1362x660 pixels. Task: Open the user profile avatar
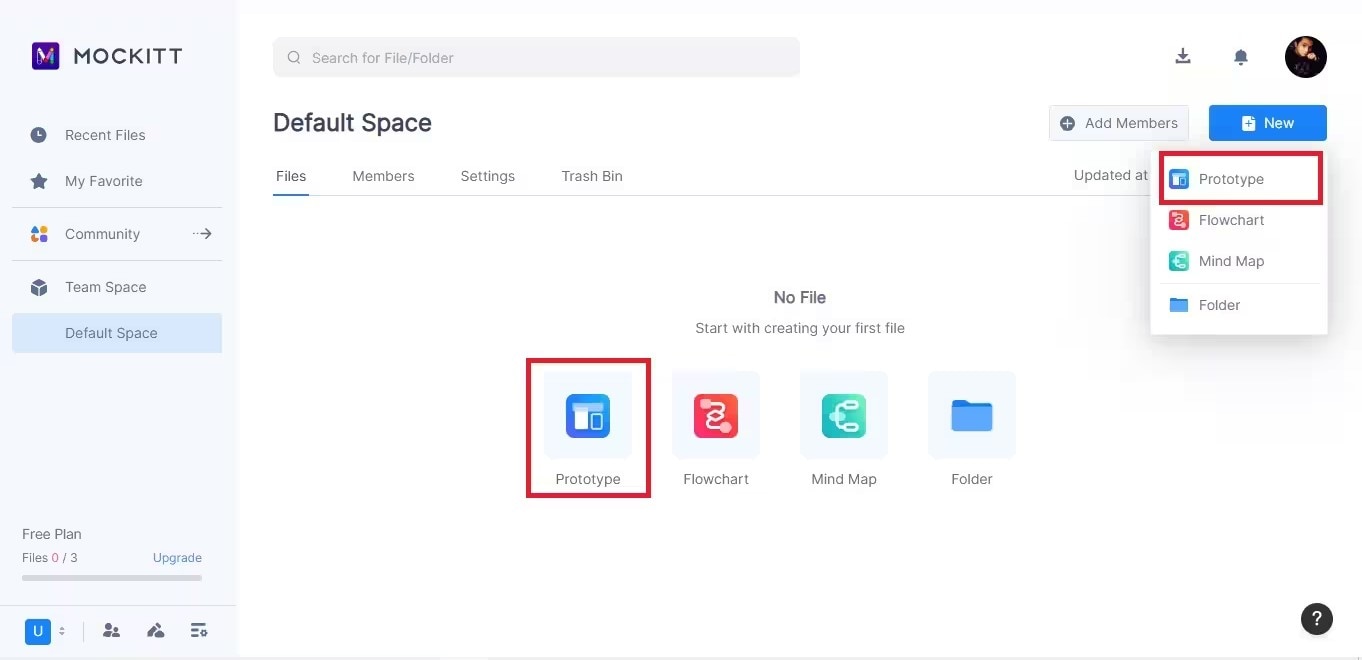(1306, 57)
